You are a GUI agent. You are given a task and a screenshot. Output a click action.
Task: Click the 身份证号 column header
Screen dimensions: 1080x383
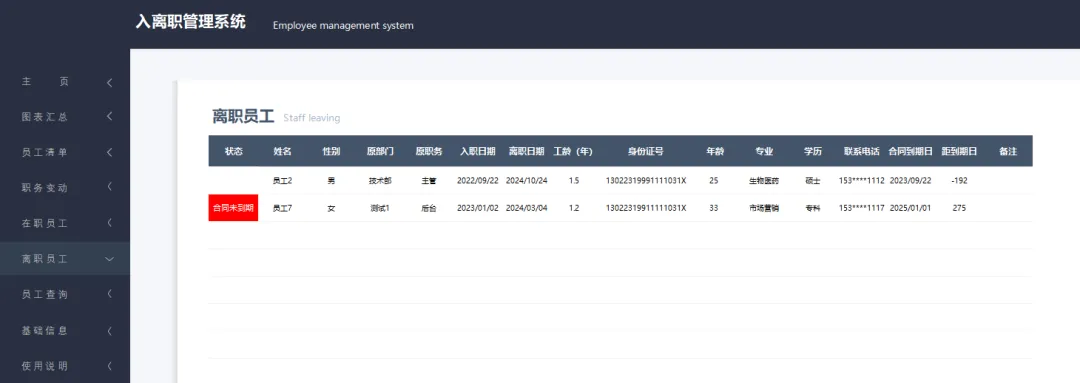(645, 152)
